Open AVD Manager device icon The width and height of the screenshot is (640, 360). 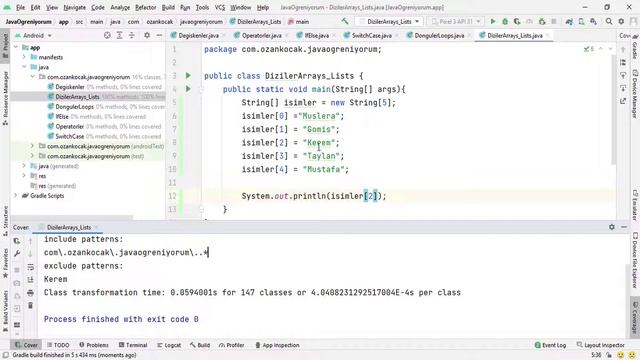pyautogui.click(x=581, y=21)
